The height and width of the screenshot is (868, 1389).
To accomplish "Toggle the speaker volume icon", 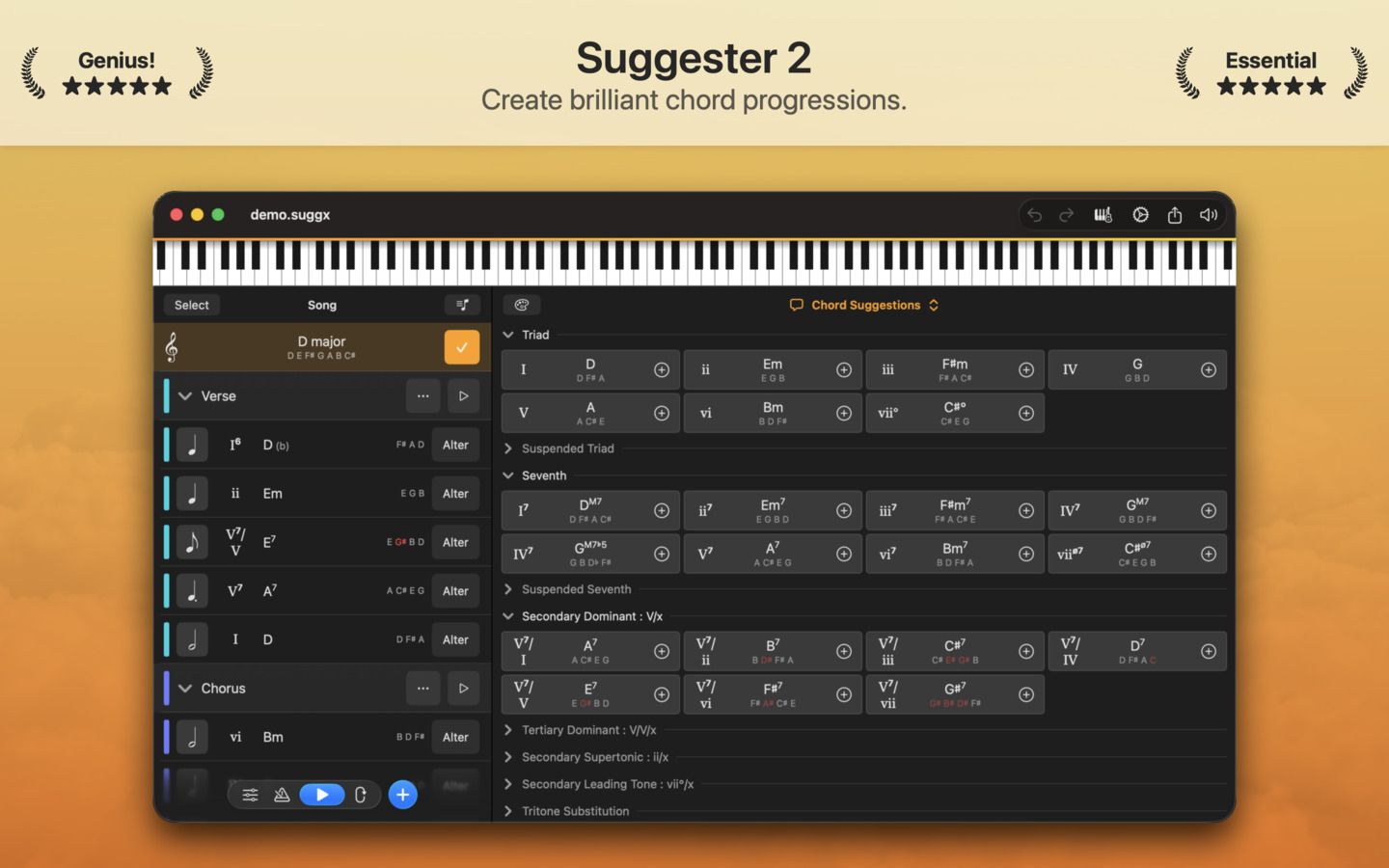I will pyautogui.click(x=1209, y=215).
